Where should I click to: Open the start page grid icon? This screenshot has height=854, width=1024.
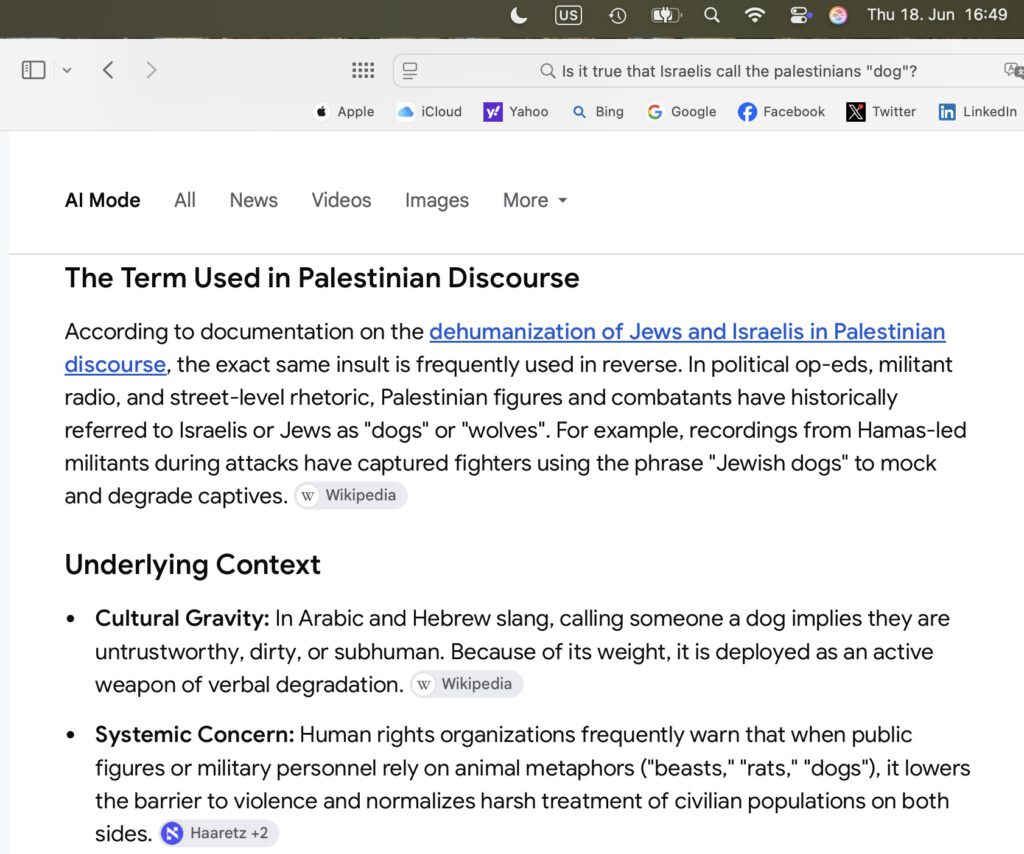point(363,71)
